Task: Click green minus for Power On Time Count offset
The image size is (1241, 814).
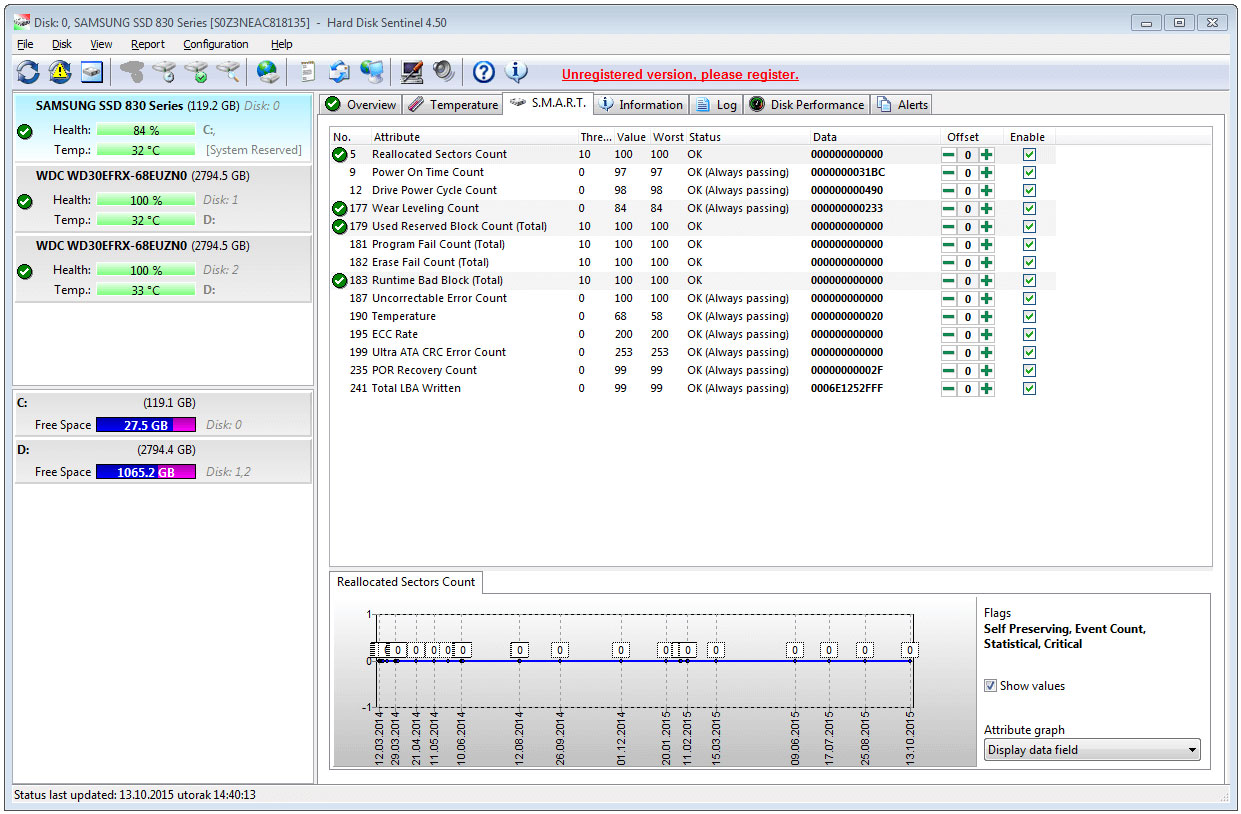Action: tap(948, 173)
